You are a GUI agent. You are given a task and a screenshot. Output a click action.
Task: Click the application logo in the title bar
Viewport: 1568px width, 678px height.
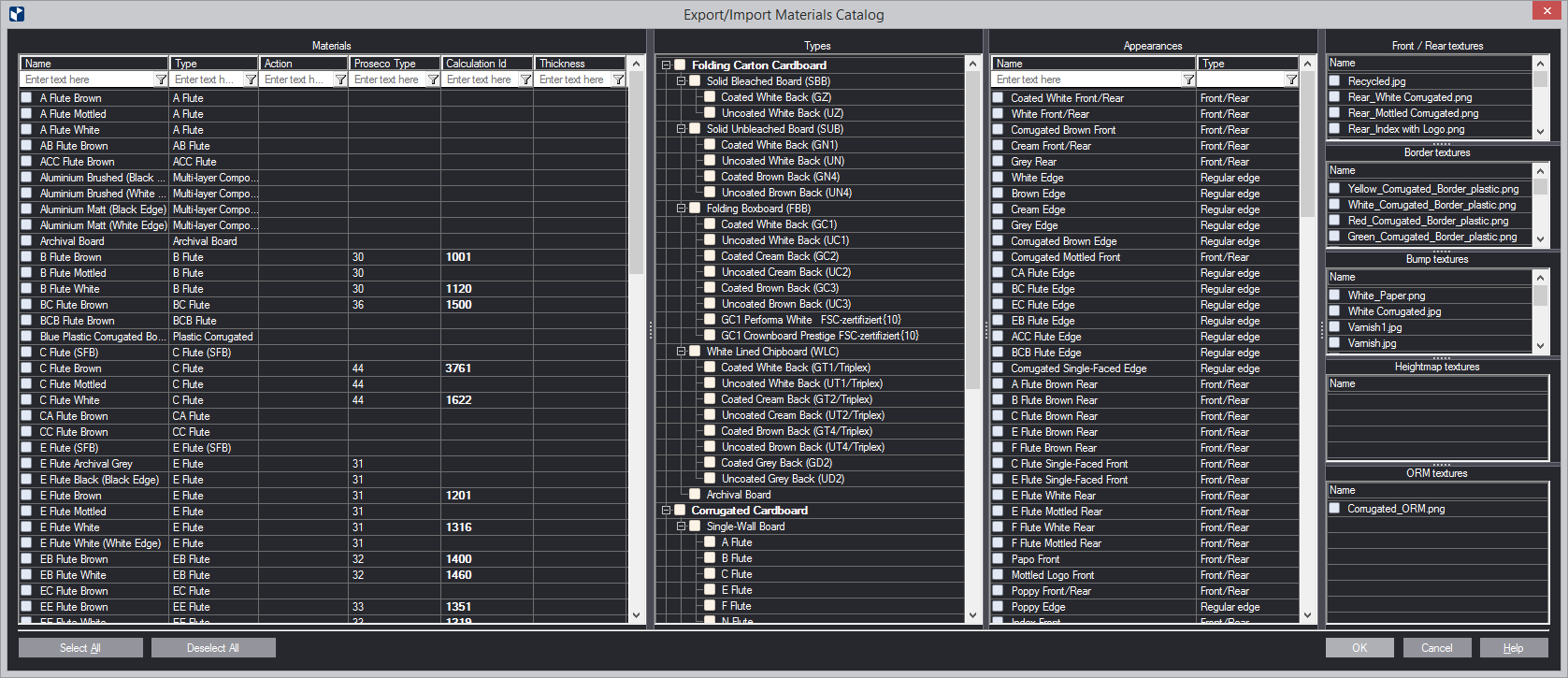pos(16,14)
